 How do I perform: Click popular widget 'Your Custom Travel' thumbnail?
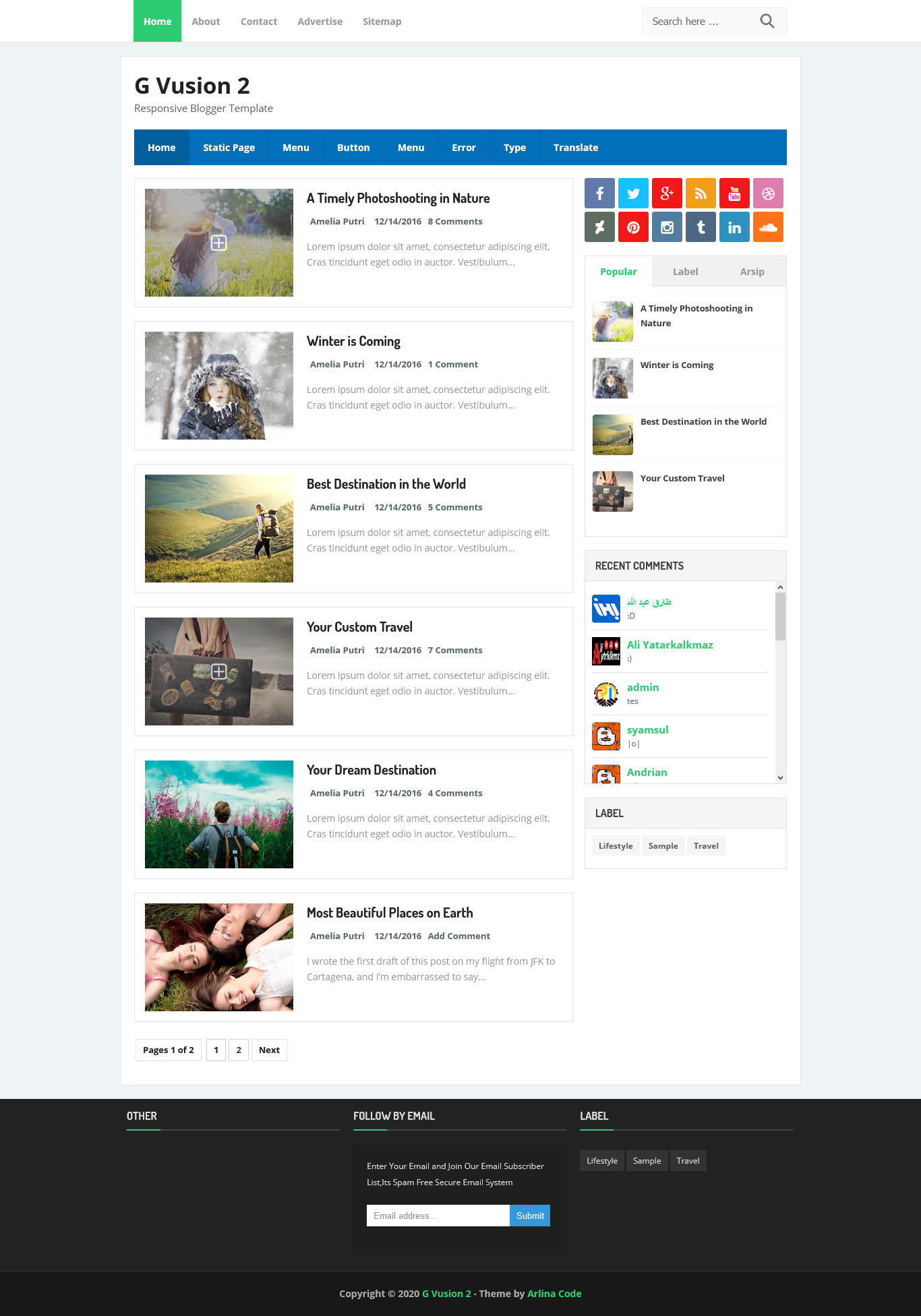[613, 491]
